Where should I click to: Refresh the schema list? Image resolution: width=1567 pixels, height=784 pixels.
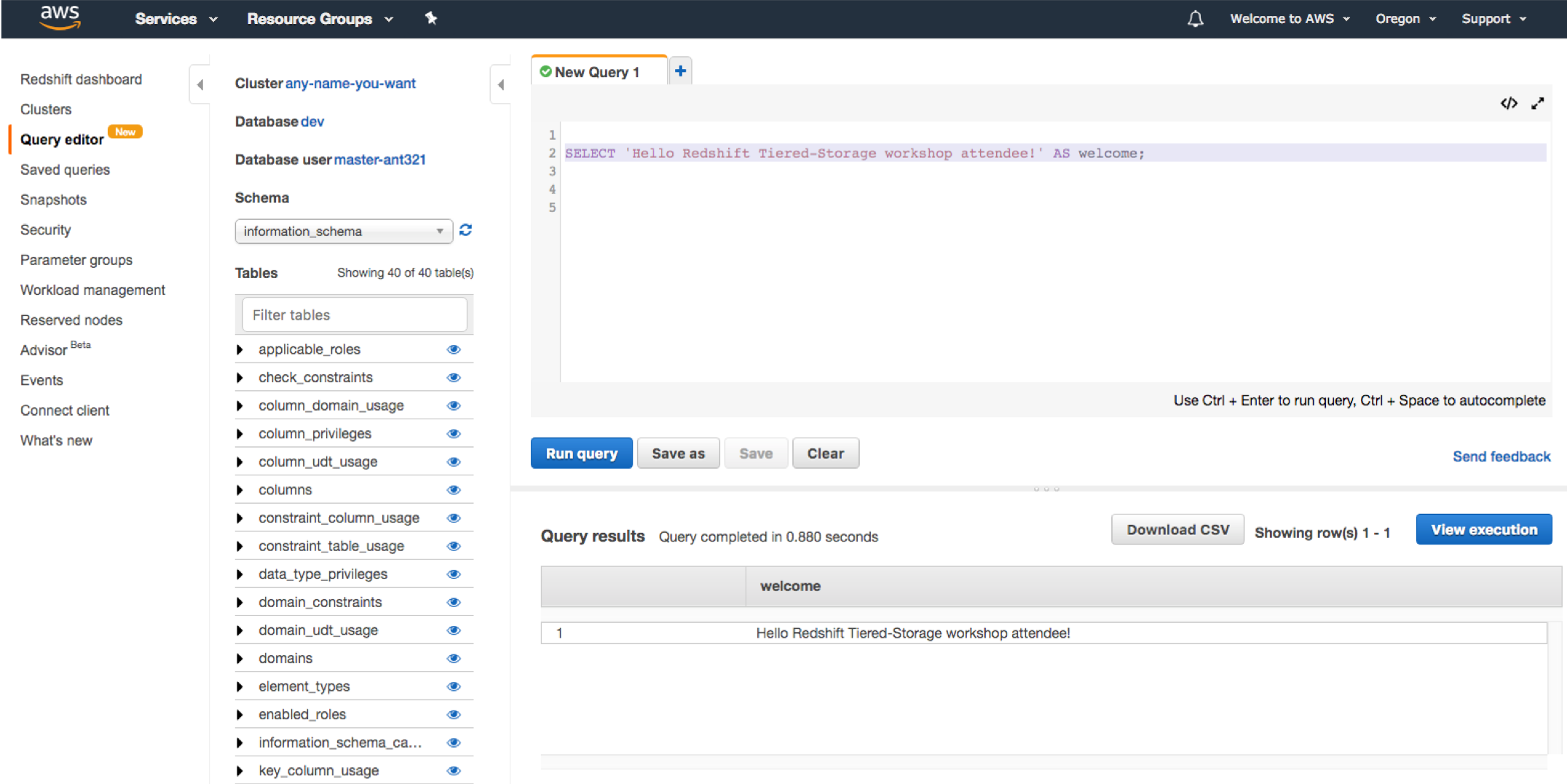tap(466, 230)
